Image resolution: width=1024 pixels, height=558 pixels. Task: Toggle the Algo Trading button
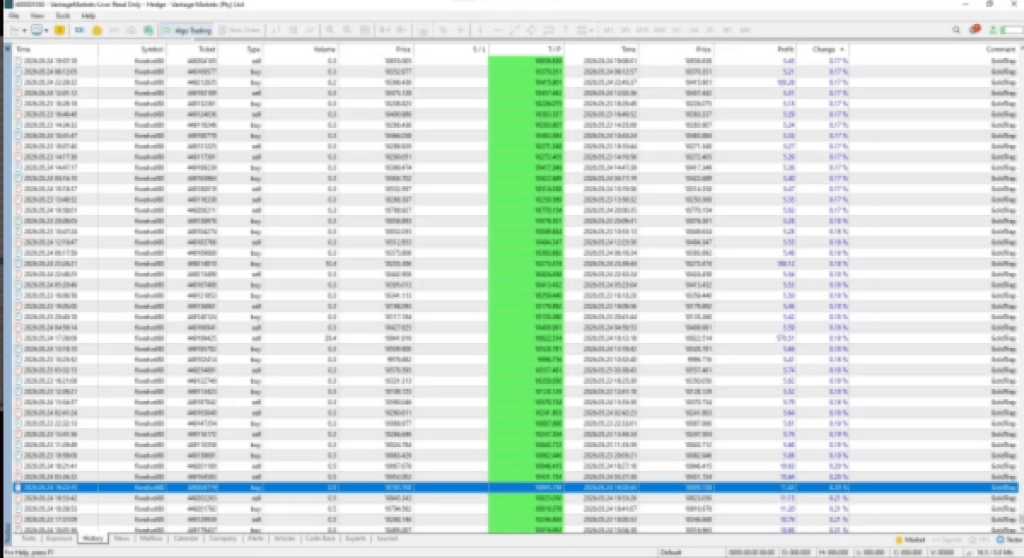[x=187, y=30]
